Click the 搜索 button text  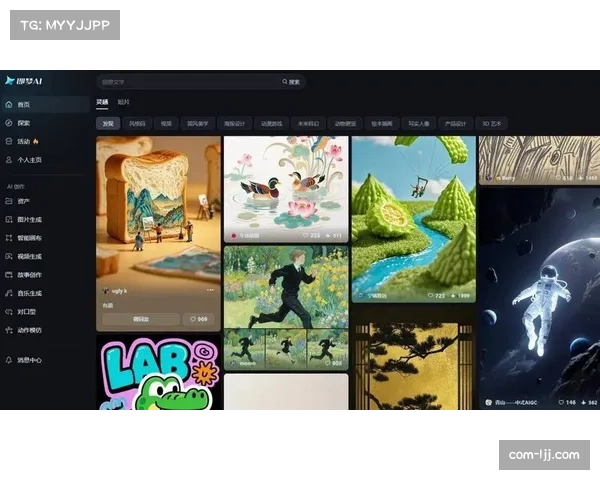pyautogui.click(x=294, y=82)
